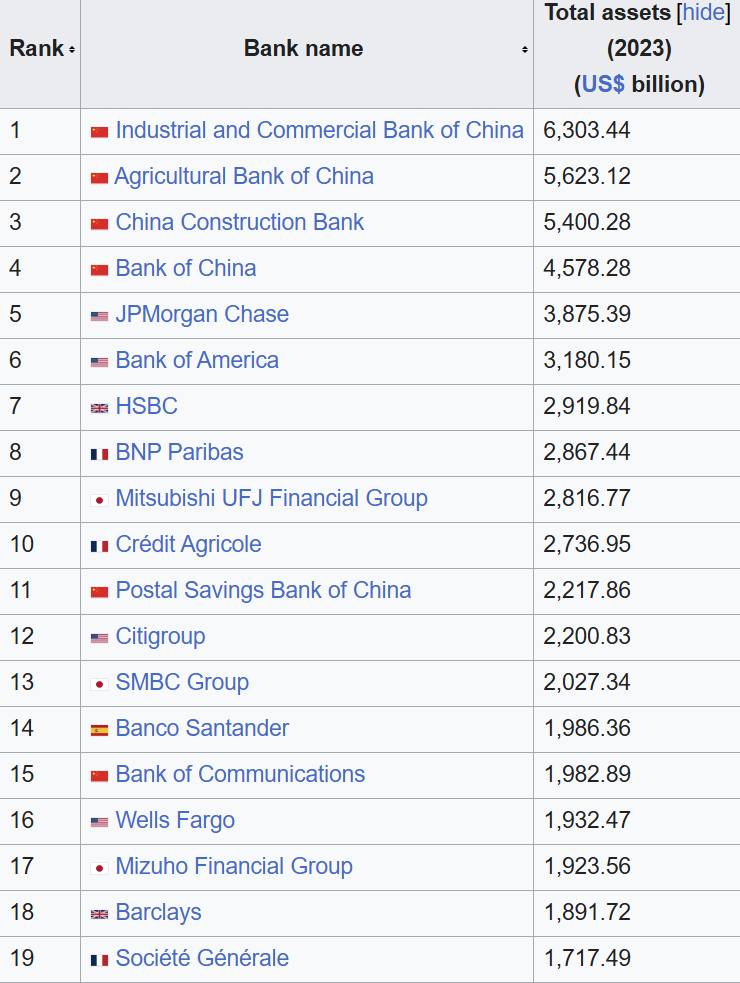Click the UK flag beside HSBC

coord(99,408)
